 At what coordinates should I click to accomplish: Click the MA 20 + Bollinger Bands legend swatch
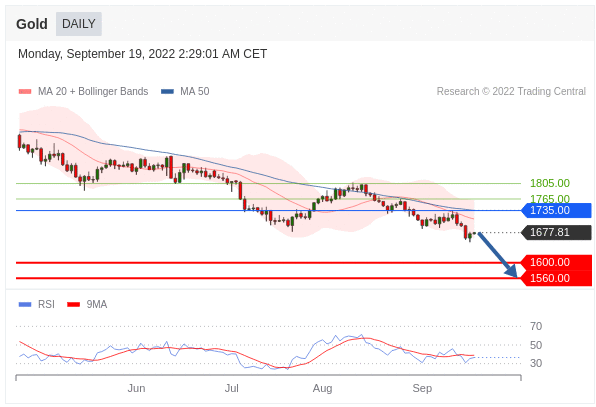click(25, 92)
